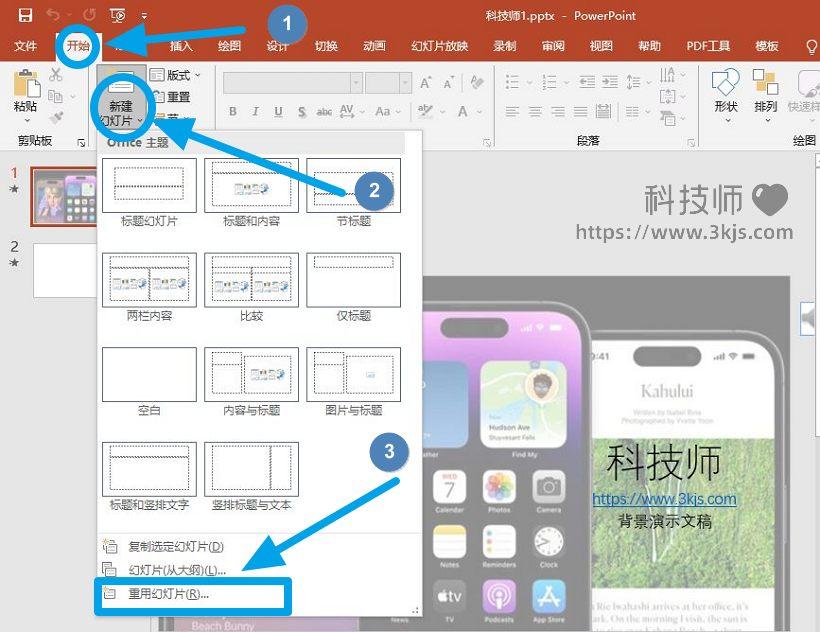Select slide 1 thumbnail in panel

click(64, 197)
